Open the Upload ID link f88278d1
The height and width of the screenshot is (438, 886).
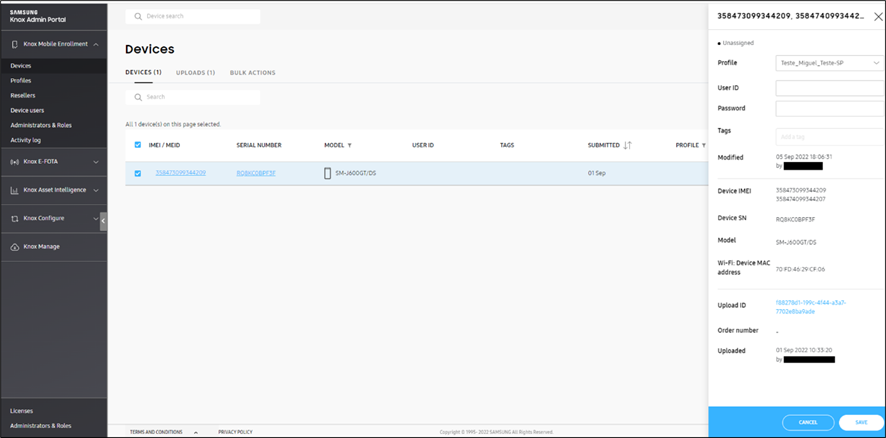coord(811,307)
